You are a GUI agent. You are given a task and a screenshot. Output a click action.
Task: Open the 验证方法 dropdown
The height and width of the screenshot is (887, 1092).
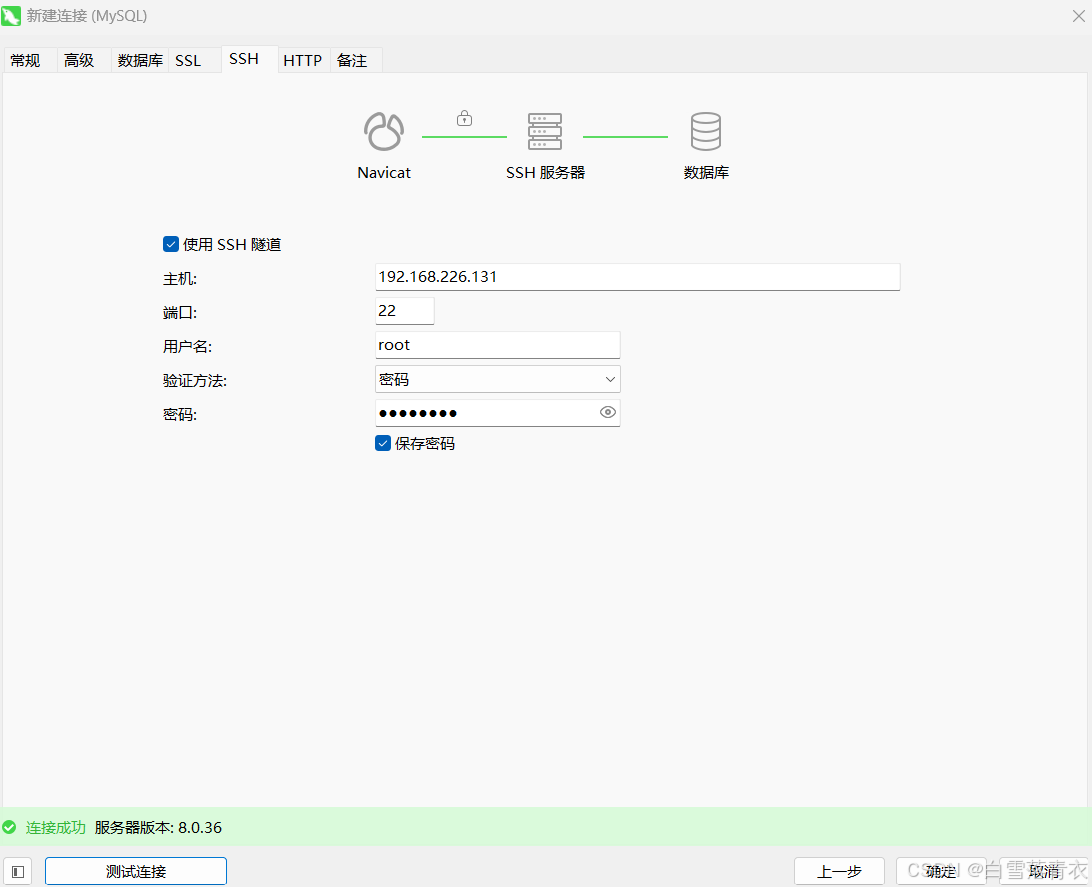(497, 379)
